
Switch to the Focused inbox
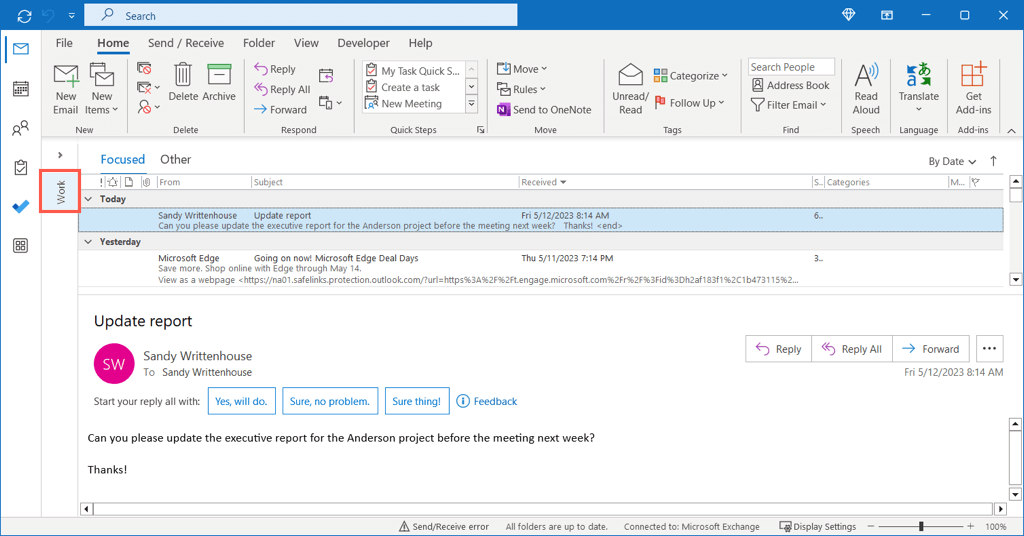[x=122, y=159]
